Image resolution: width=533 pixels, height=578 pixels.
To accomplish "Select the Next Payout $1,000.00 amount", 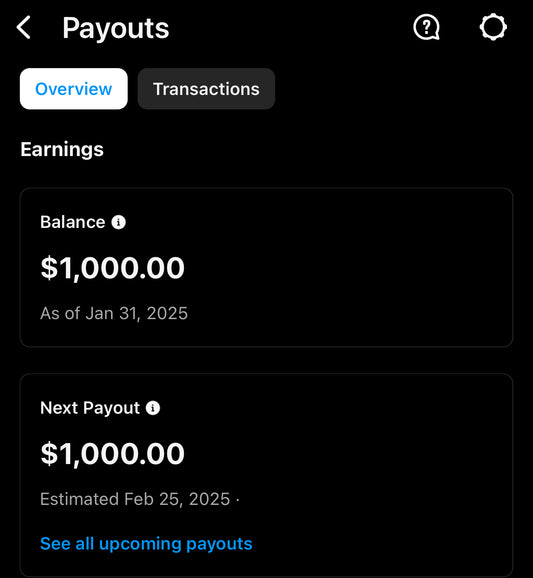I will pyautogui.click(x=112, y=454).
